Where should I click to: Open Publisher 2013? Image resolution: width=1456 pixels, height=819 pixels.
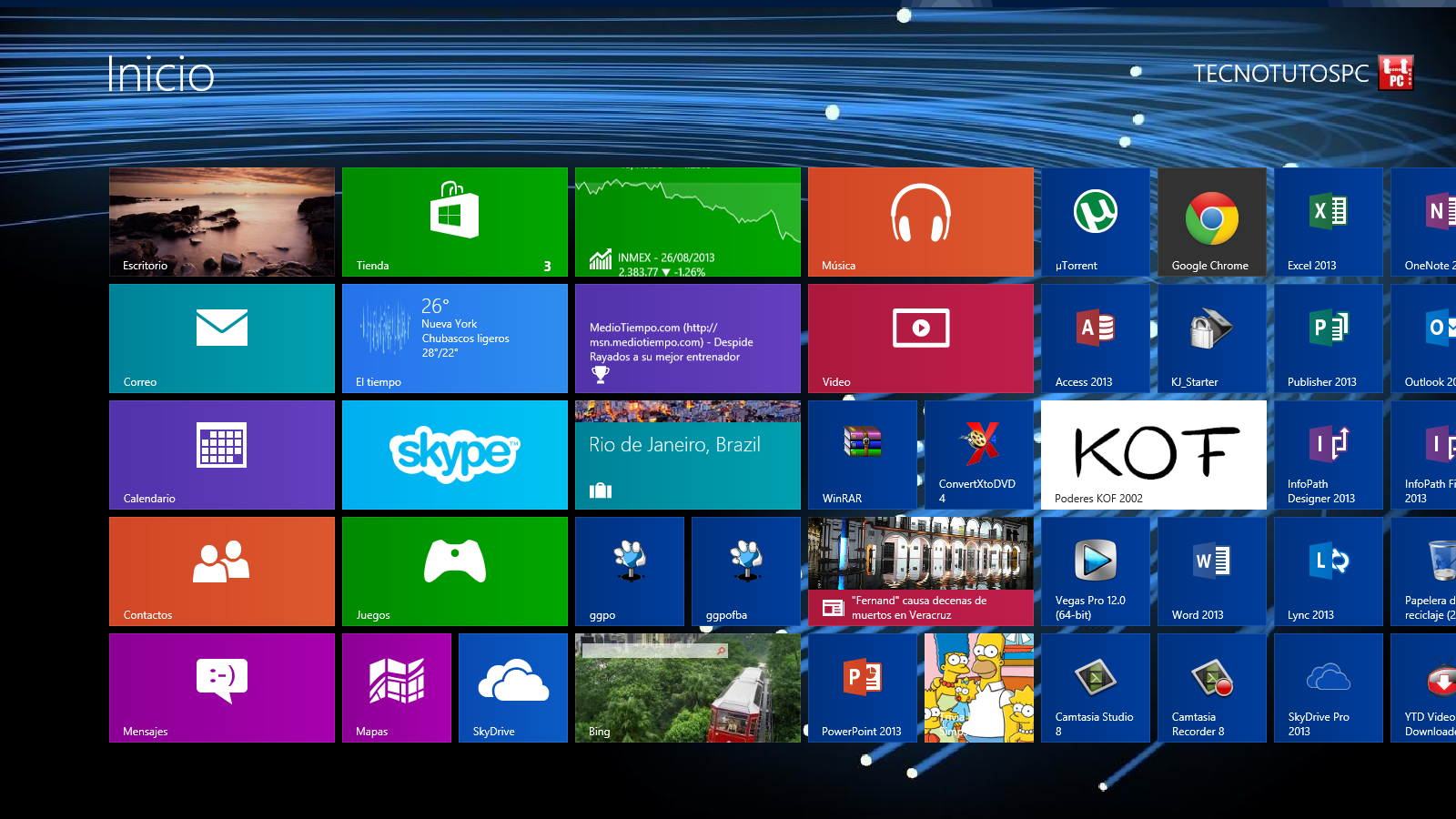(x=1329, y=338)
